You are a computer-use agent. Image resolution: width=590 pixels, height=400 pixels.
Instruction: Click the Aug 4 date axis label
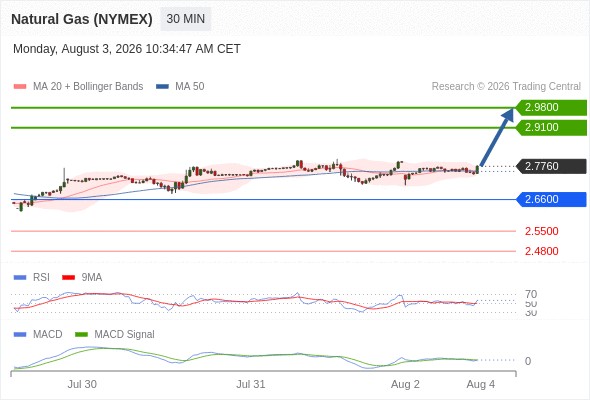[481, 384]
